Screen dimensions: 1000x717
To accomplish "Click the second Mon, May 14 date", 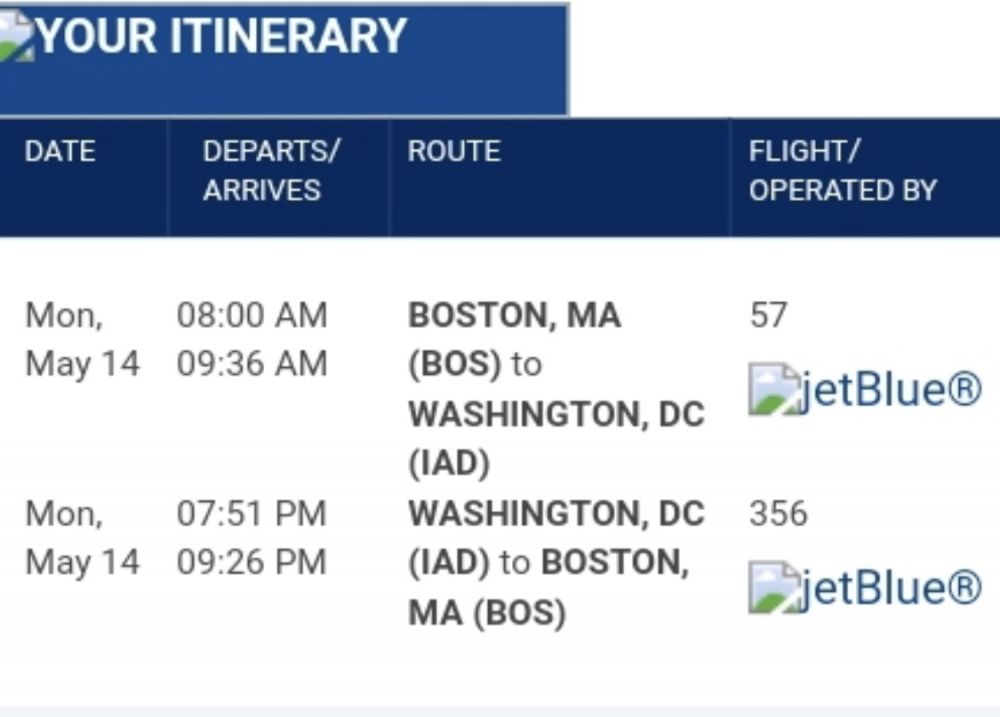I will coord(81,537).
